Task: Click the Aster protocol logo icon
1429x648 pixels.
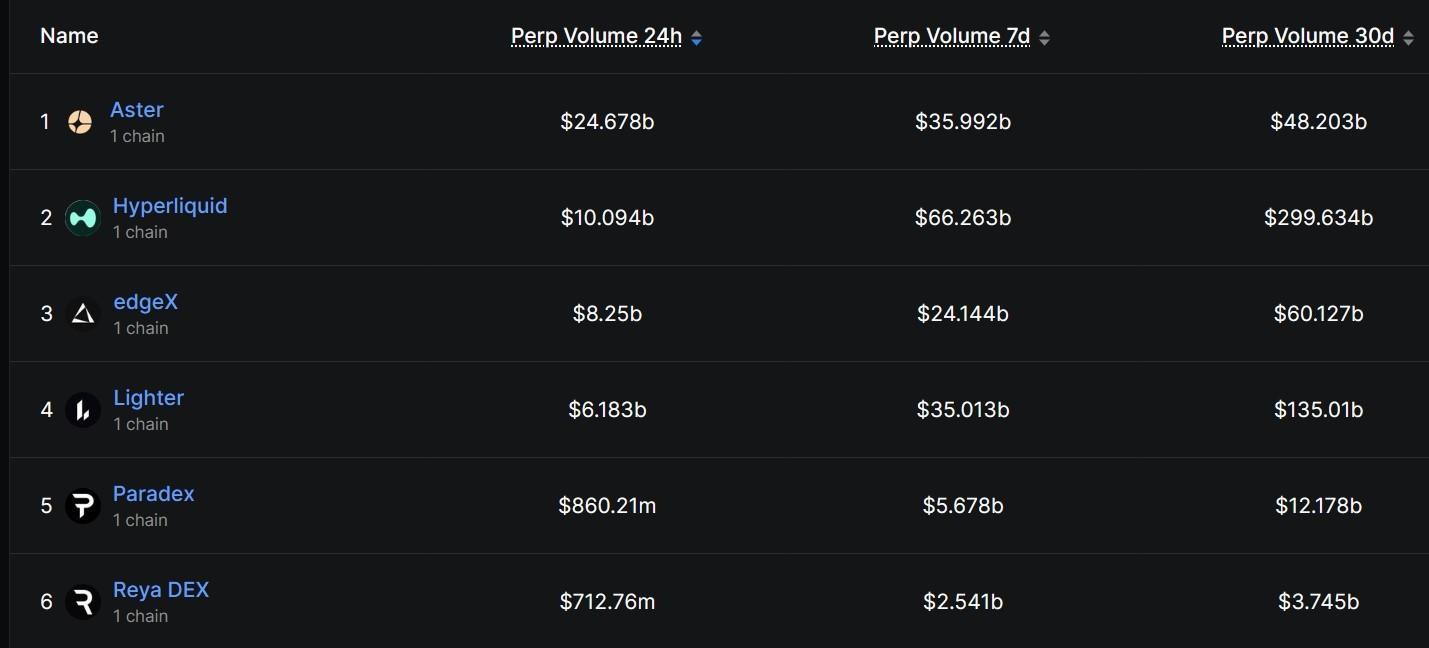Action: tap(80, 122)
